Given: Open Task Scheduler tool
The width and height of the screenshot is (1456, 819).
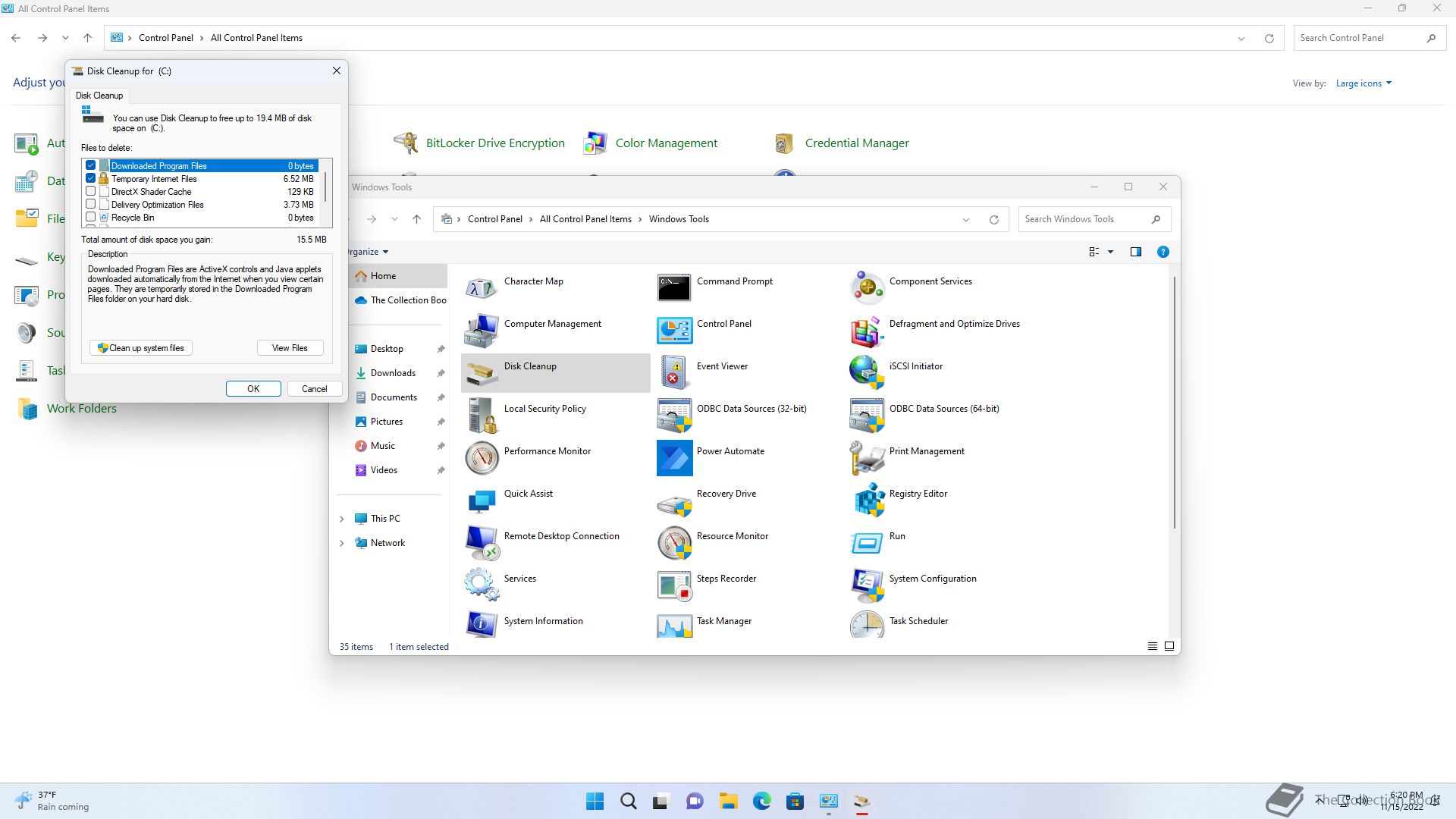Looking at the screenshot, I should pos(867,625).
